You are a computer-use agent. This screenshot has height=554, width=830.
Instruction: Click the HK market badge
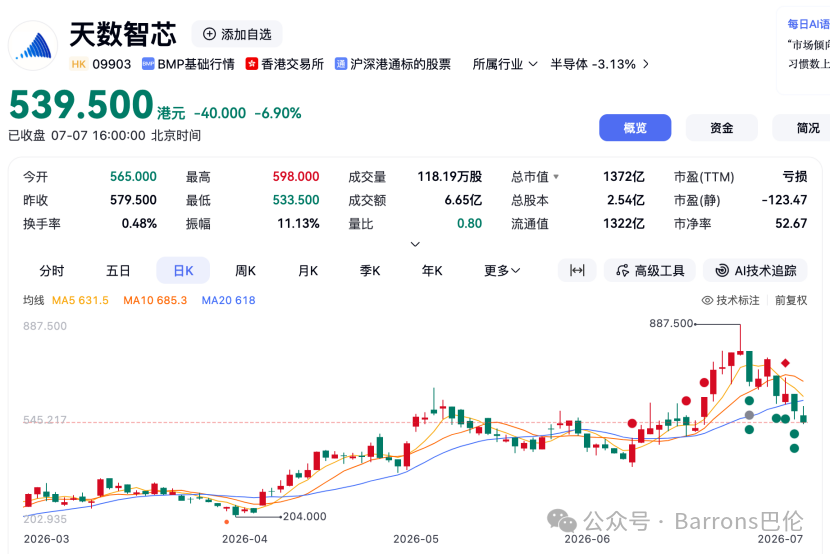[78, 65]
